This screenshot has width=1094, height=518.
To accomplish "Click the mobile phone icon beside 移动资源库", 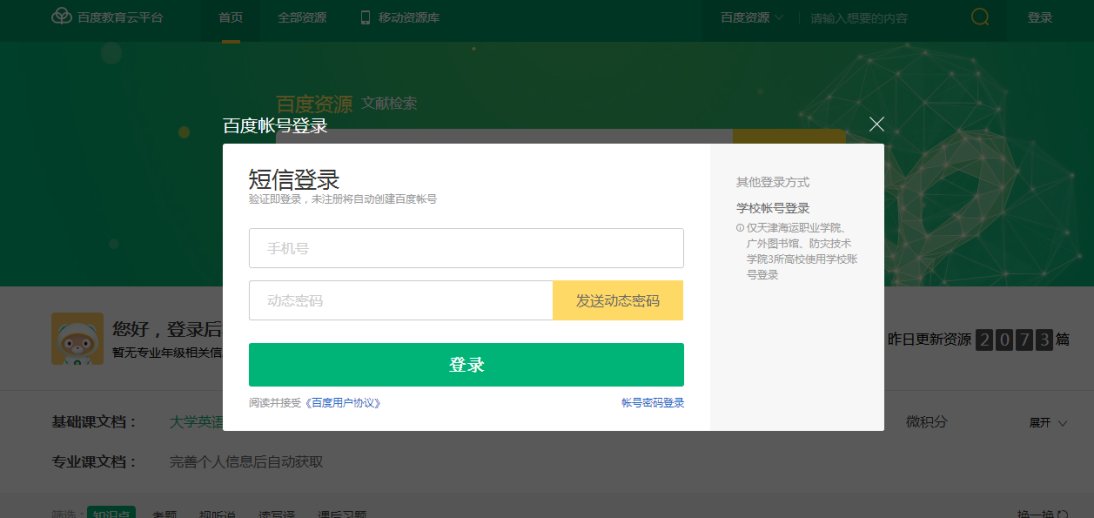I will pos(366,17).
